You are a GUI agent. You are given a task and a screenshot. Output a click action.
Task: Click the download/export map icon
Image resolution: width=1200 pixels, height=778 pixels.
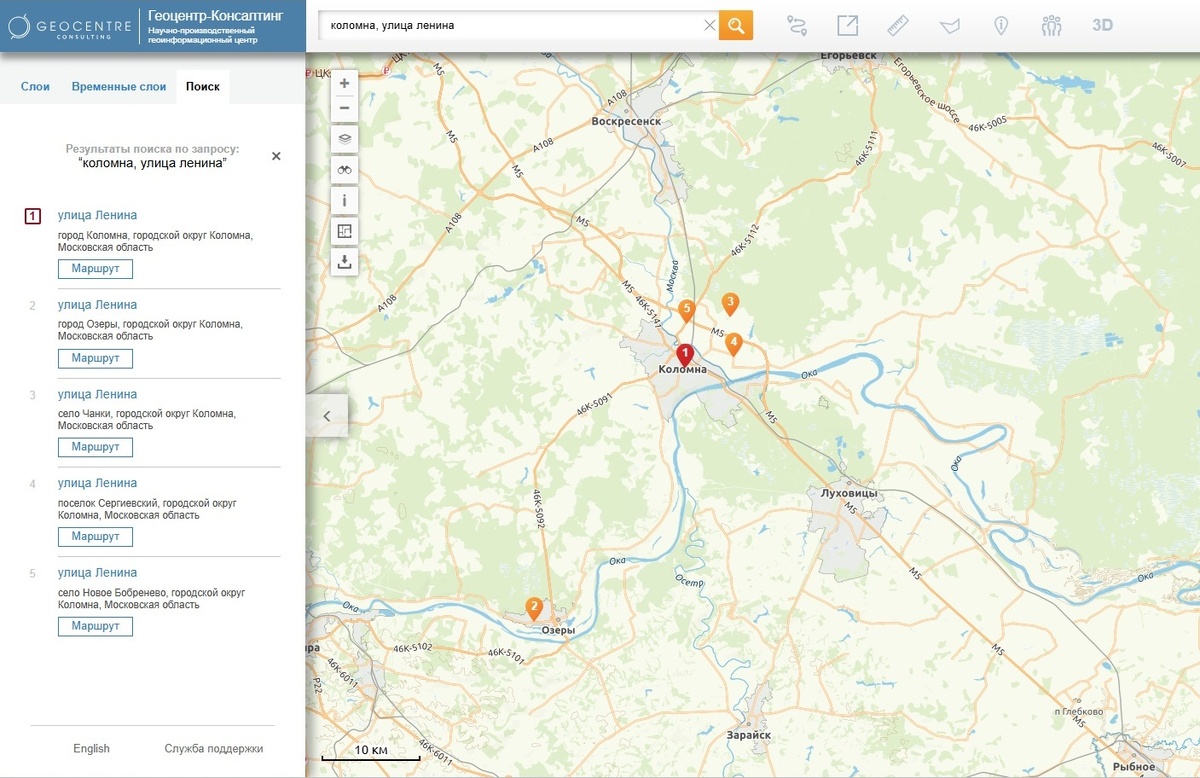tap(344, 262)
